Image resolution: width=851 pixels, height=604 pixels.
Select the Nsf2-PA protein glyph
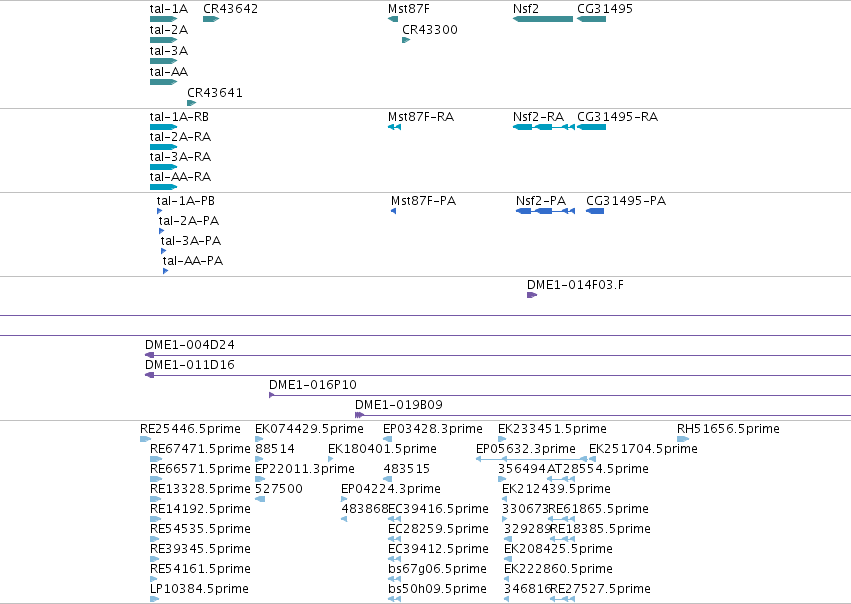[x=545, y=211]
